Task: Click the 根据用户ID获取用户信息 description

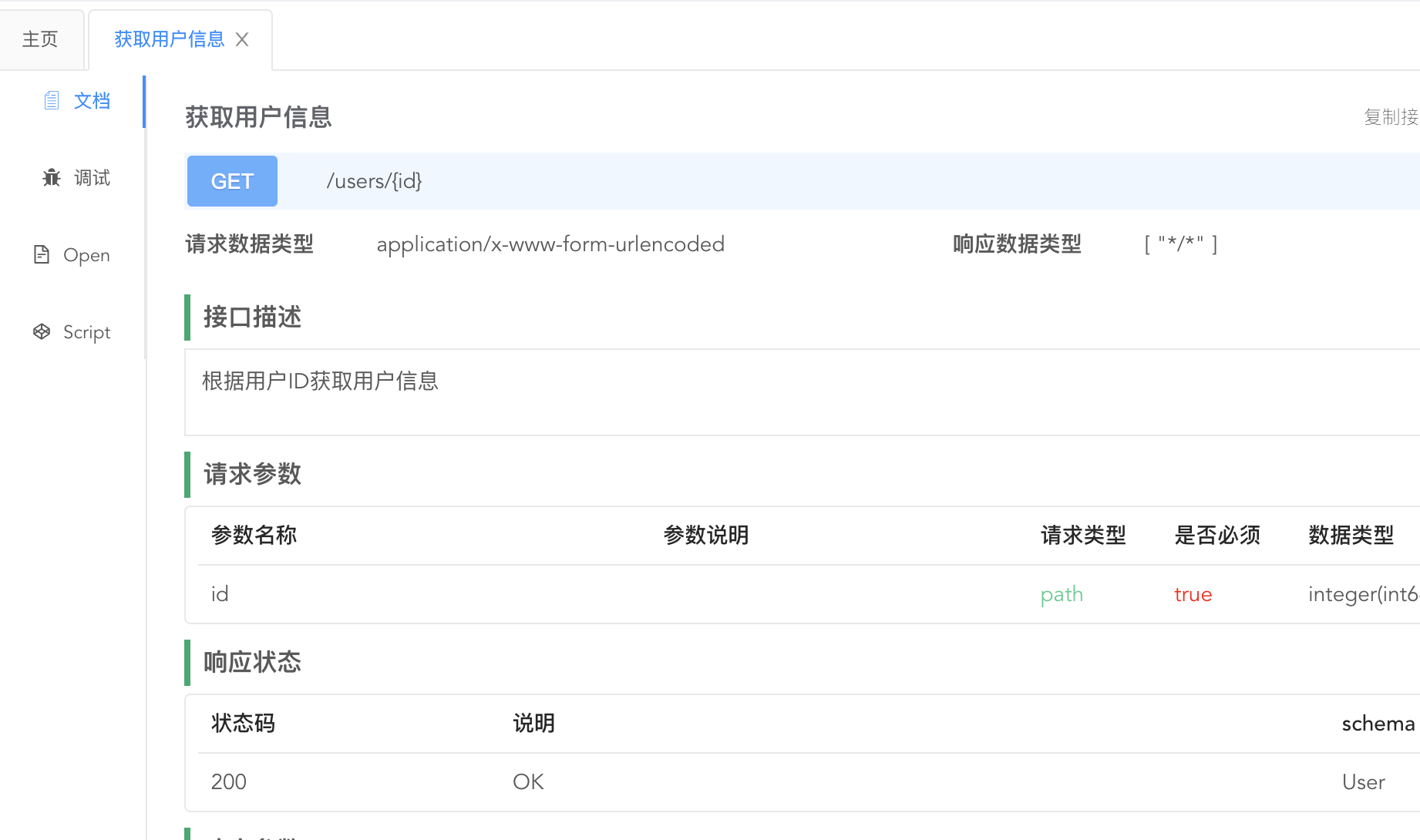Action: [320, 381]
